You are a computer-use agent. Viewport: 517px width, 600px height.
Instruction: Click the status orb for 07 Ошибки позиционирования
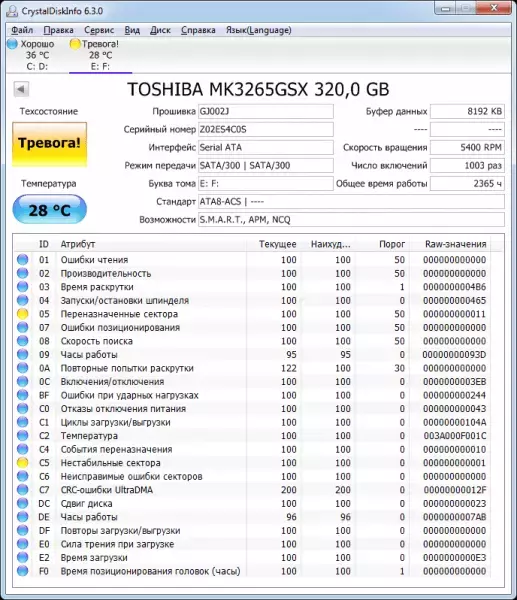coord(23,328)
